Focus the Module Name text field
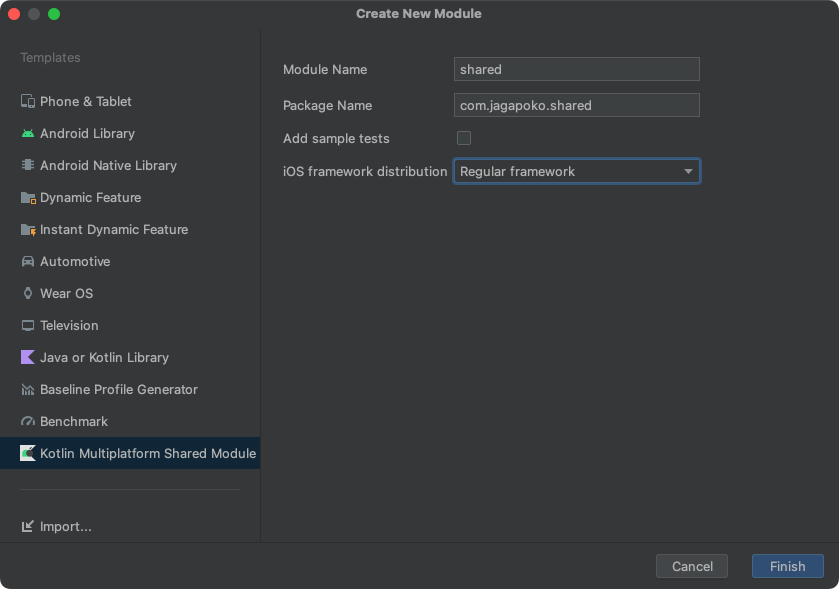This screenshot has width=839, height=589. [577, 69]
